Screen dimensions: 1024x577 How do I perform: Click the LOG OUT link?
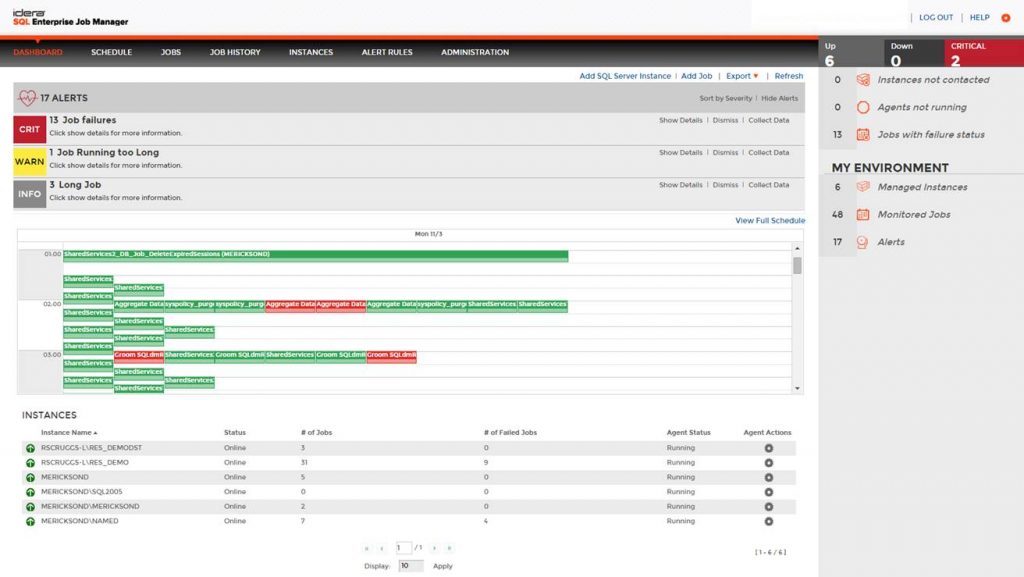(x=936, y=18)
